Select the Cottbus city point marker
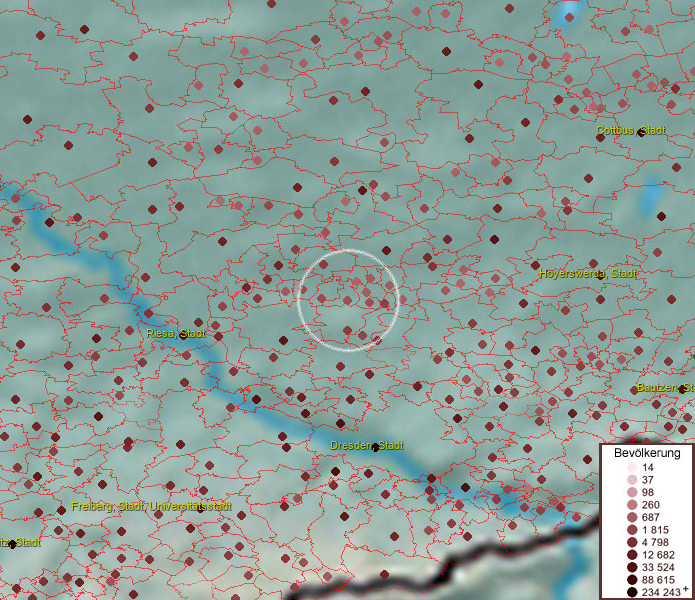 pyautogui.click(x=641, y=132)
